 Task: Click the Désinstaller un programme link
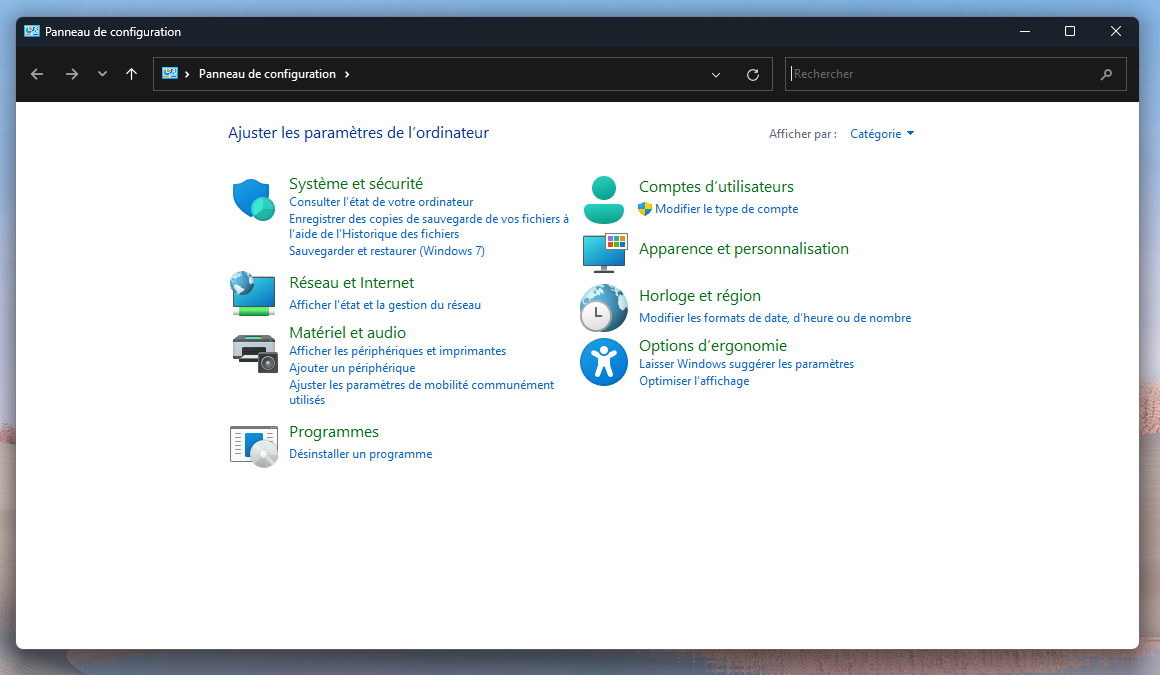click(360, 454)
